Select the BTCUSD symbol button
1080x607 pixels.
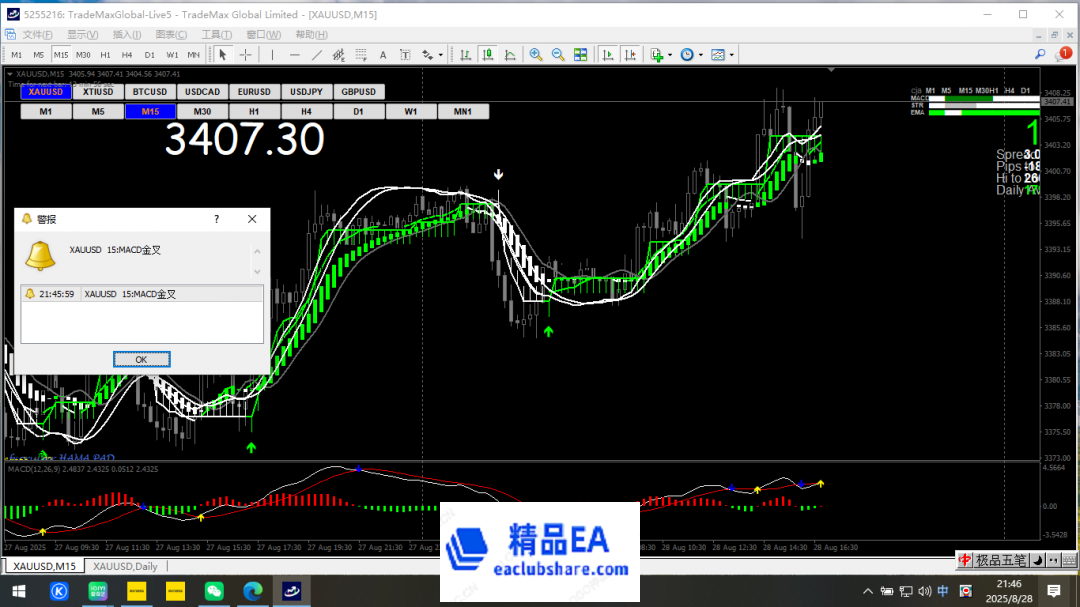pos(149,91)
